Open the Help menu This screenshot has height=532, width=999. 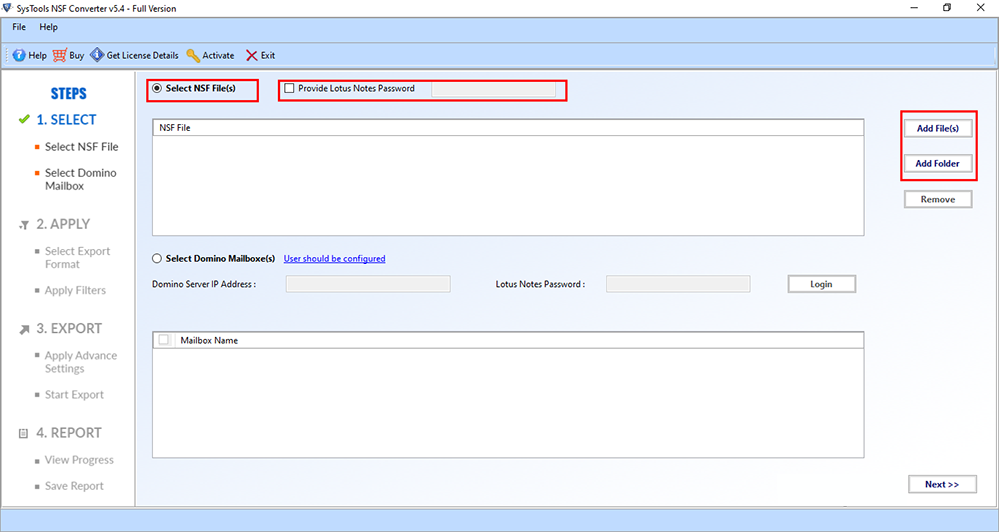[x=48, y=27]
